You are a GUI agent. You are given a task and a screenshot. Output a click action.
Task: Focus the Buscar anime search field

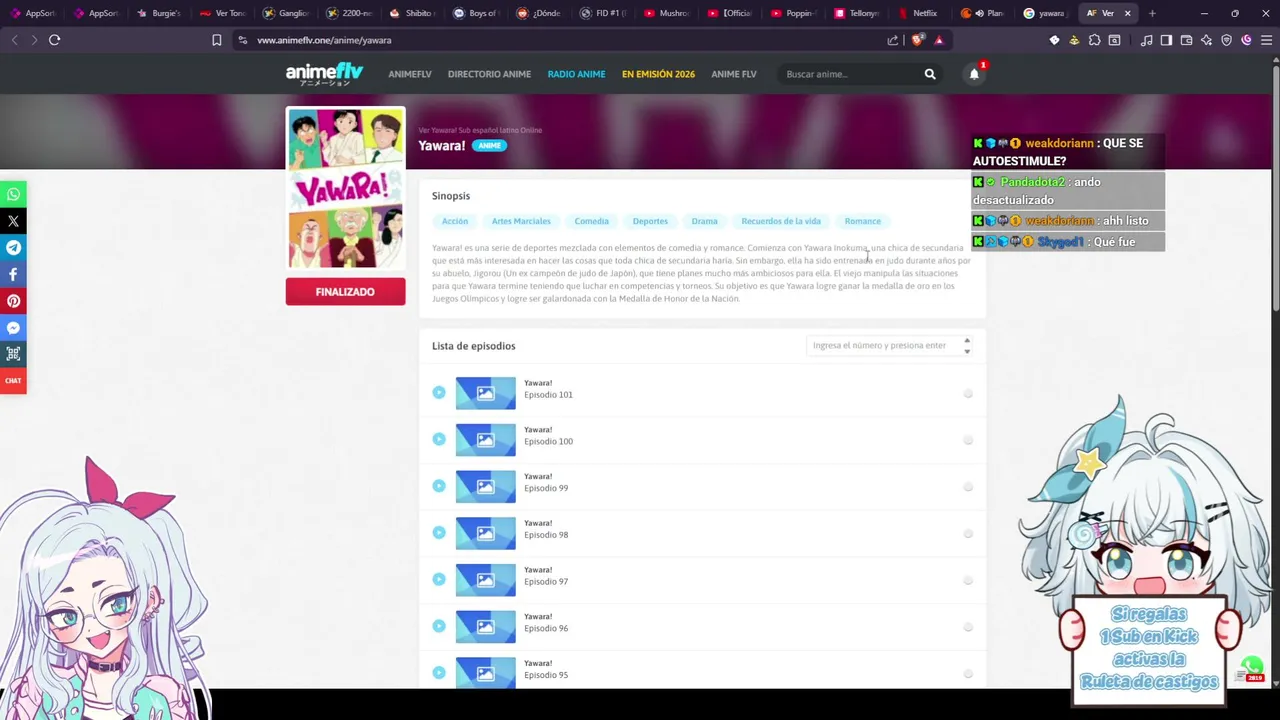coord(850,74)
